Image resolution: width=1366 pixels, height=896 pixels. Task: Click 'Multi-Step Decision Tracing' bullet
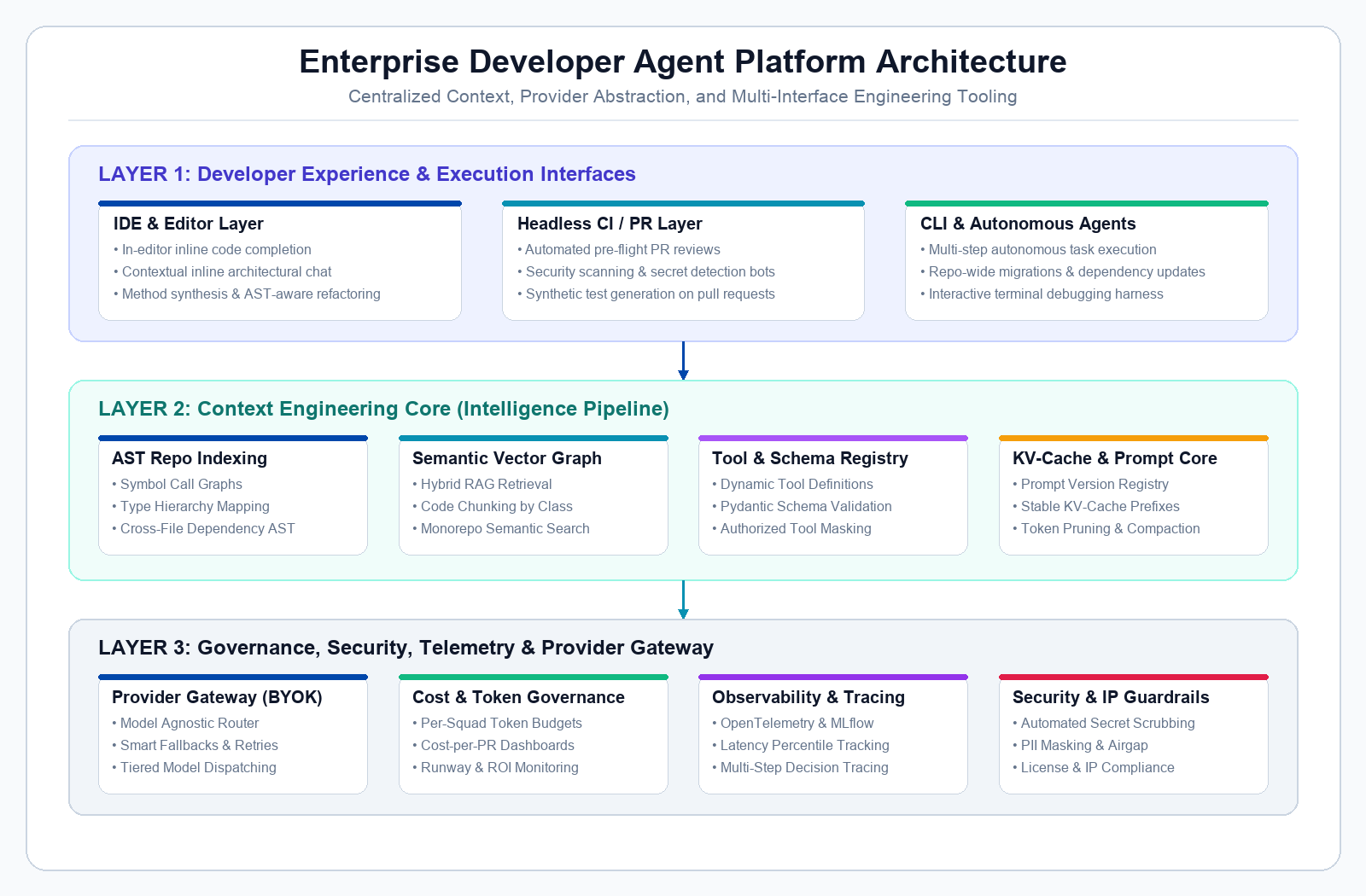(800, 767)
